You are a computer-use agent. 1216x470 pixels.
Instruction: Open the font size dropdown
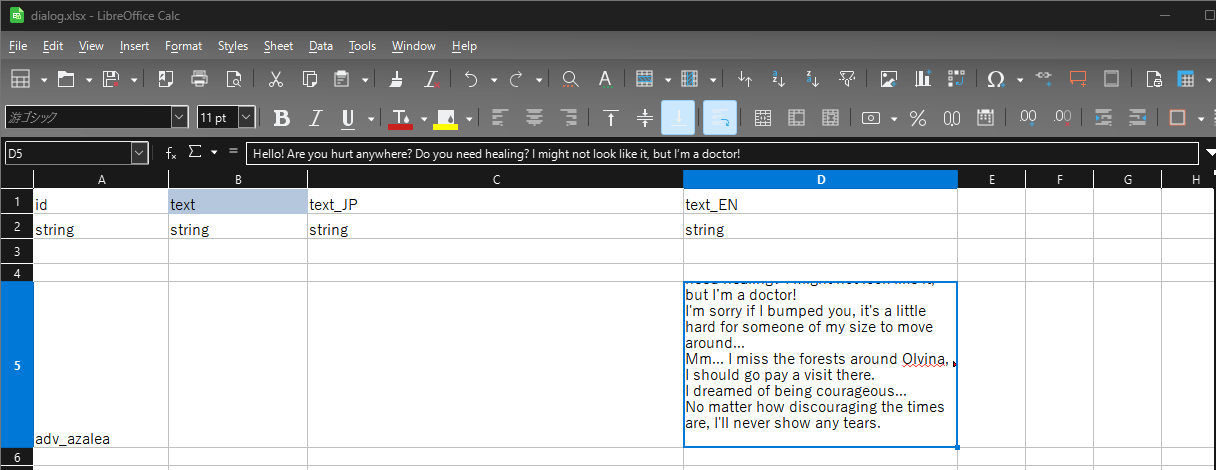245,118
